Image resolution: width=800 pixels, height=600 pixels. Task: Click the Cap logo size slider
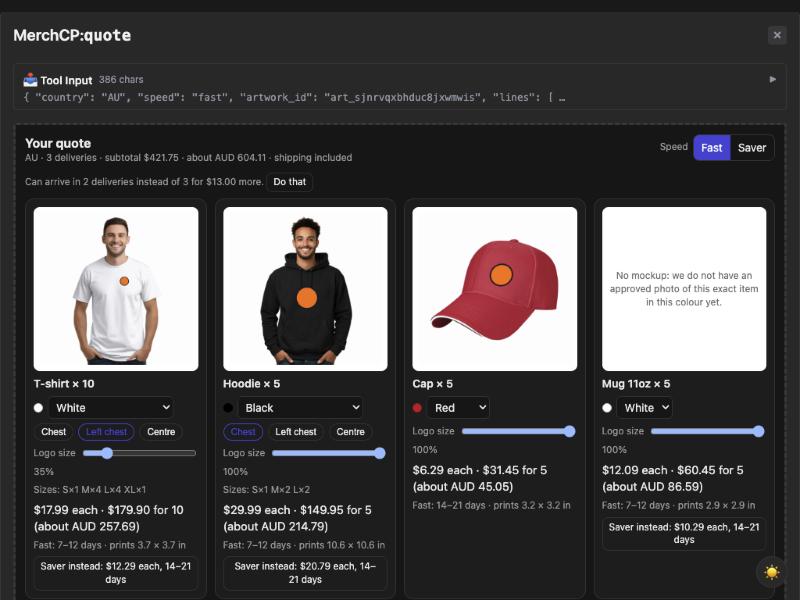(518, 432)
